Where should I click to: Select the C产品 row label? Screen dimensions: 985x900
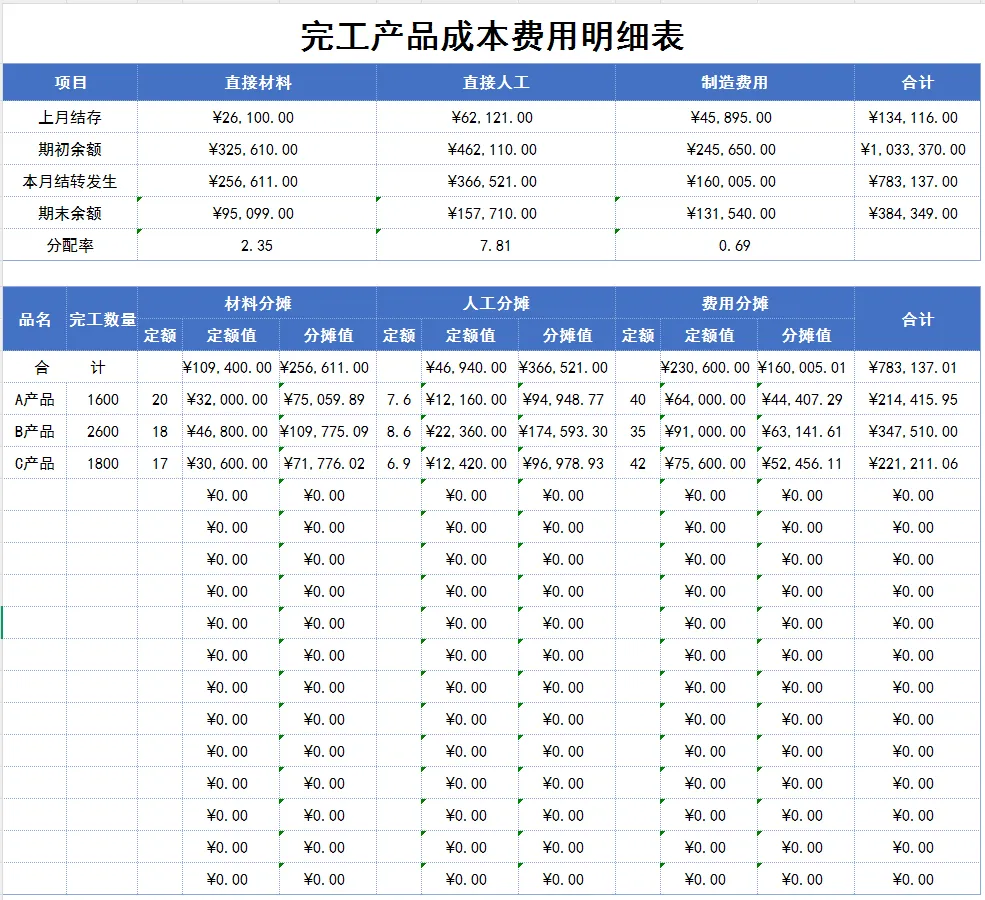pos(35,464)
